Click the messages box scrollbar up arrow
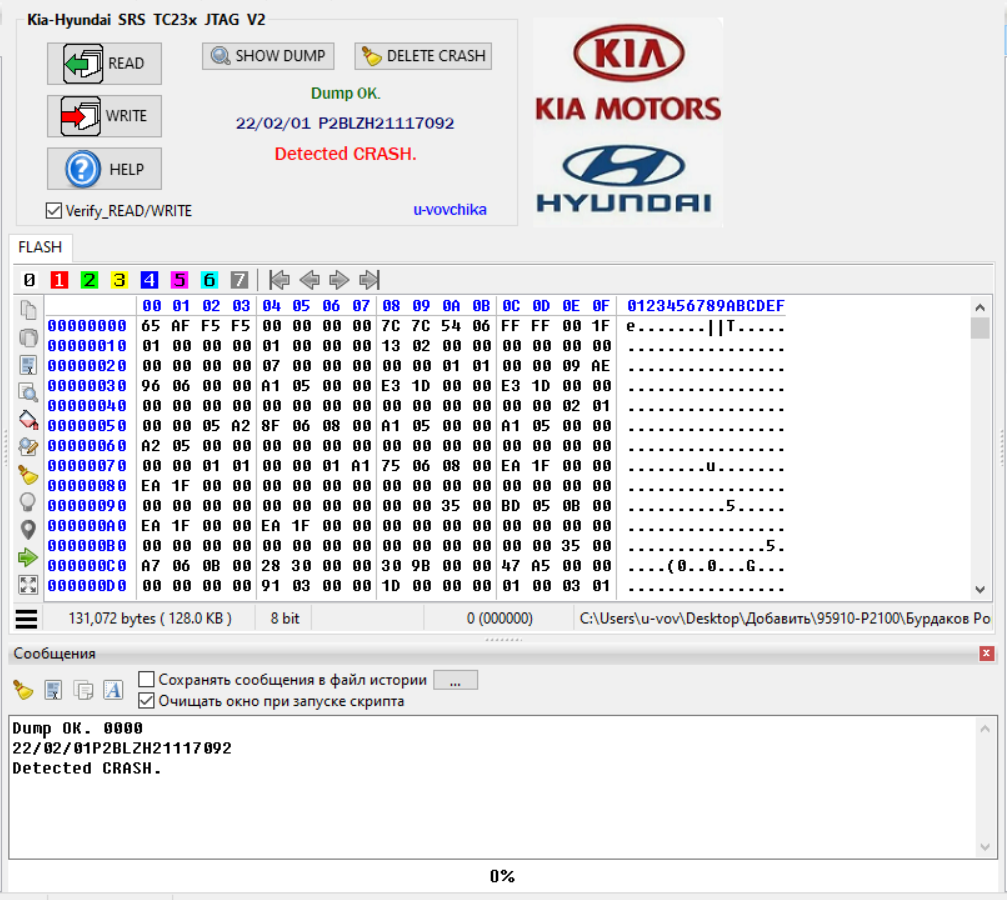The image size is (1007, 900). (985, 728)
